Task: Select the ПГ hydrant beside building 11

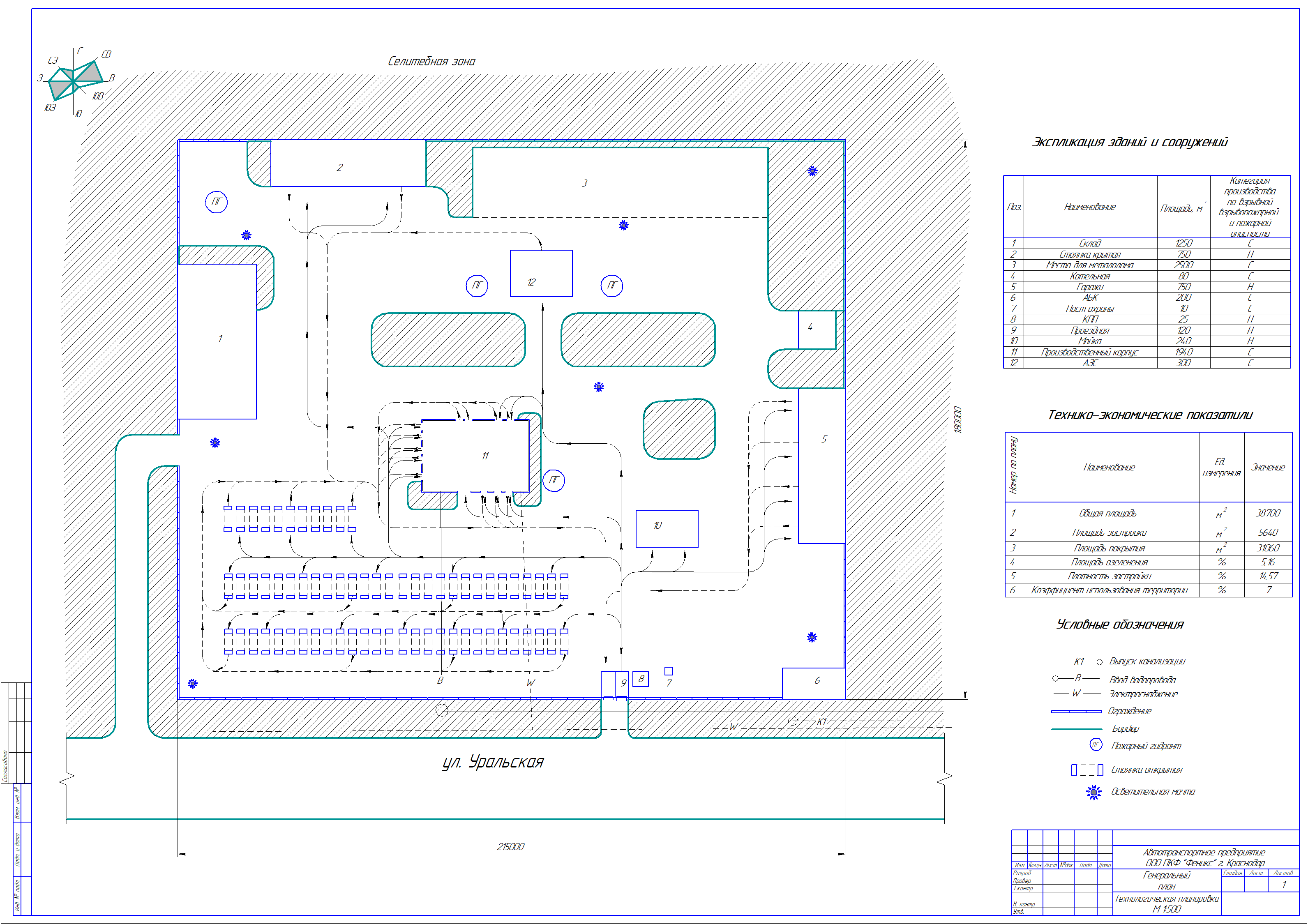Action: tap(554, 481)
